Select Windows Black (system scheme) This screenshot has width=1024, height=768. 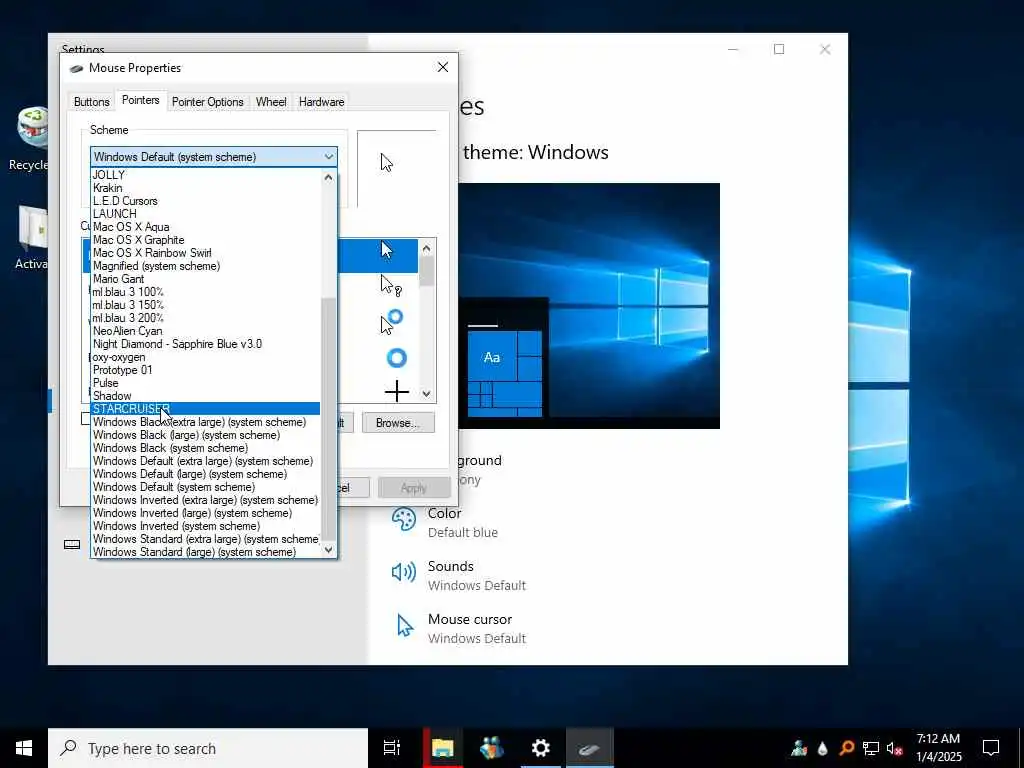click(x=205, y=448)
